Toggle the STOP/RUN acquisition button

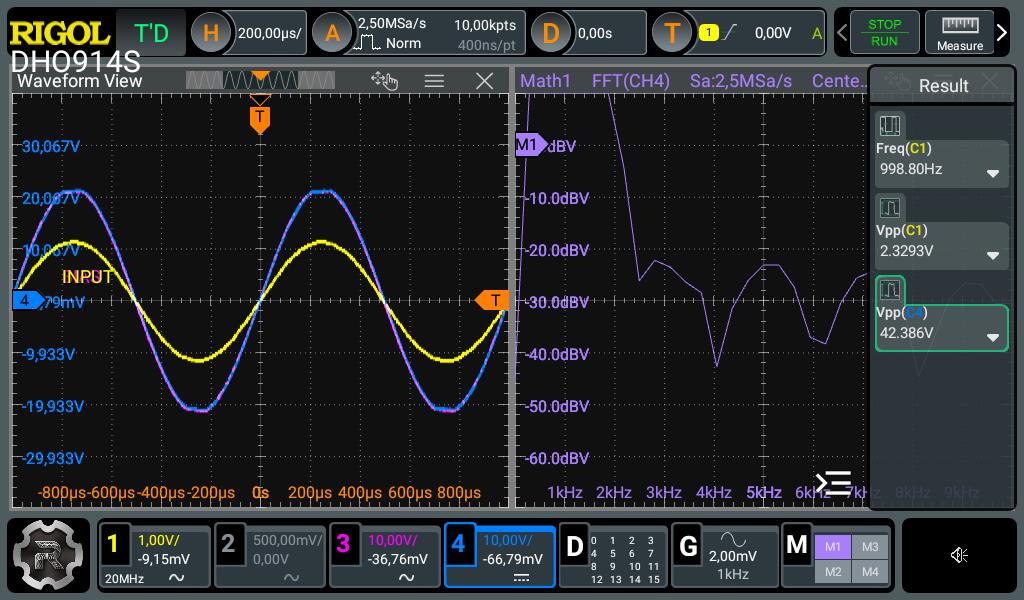point(884,33)
